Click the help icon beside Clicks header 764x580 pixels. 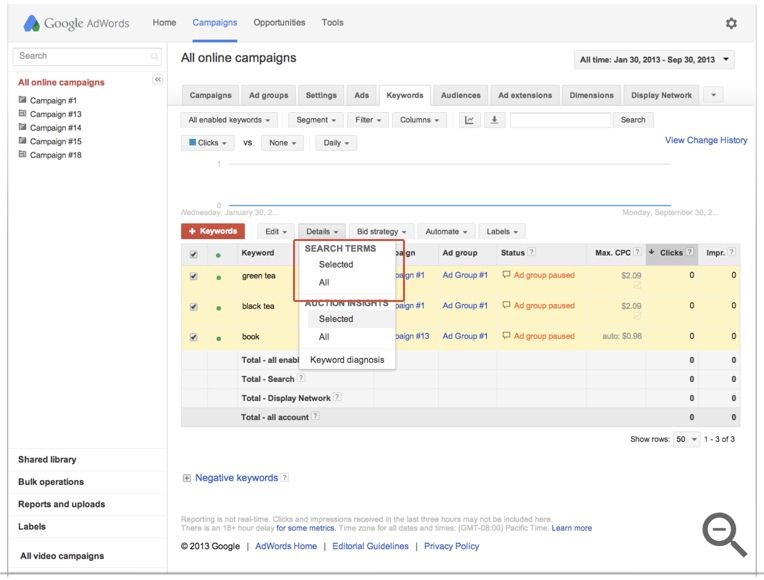click(x=690, y=252)
